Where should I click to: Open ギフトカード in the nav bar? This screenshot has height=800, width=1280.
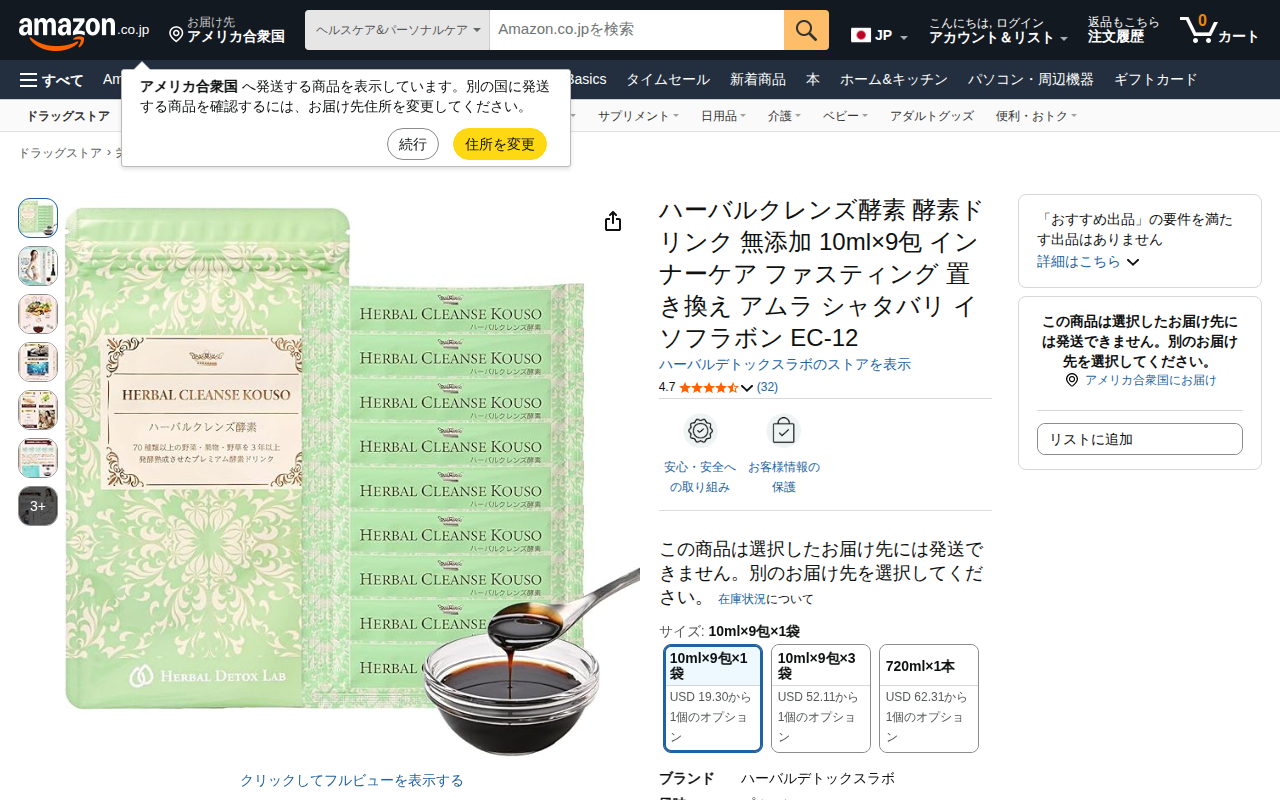coord(1156,80)
